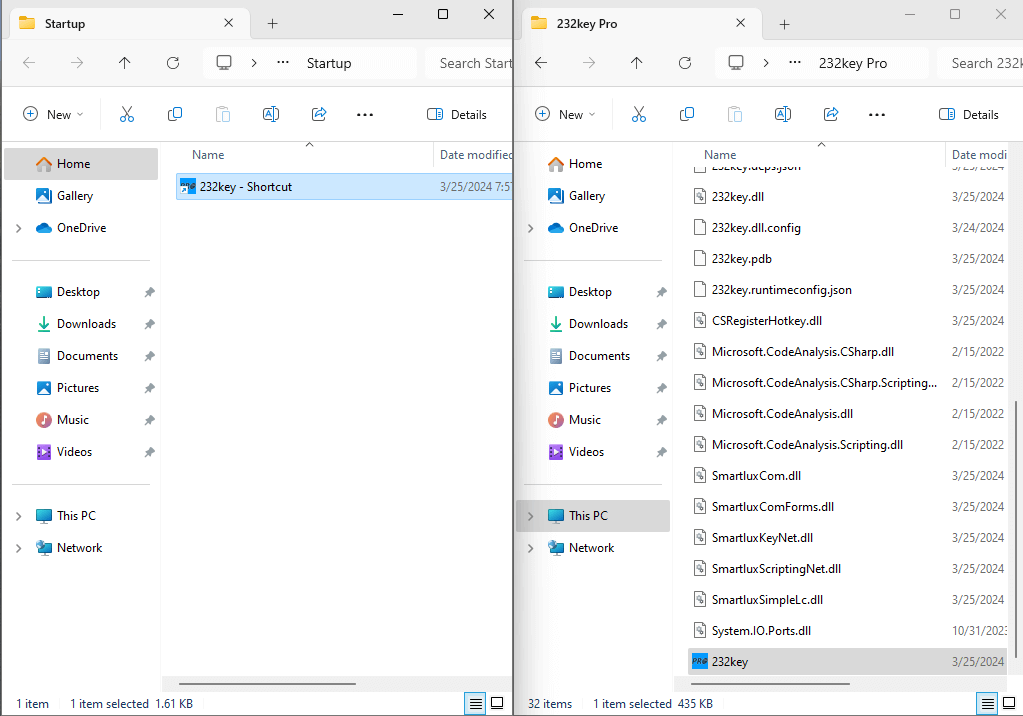
Task: Click horizontal scrollbar in Startup file list
Action: click(x=267, y=683)
